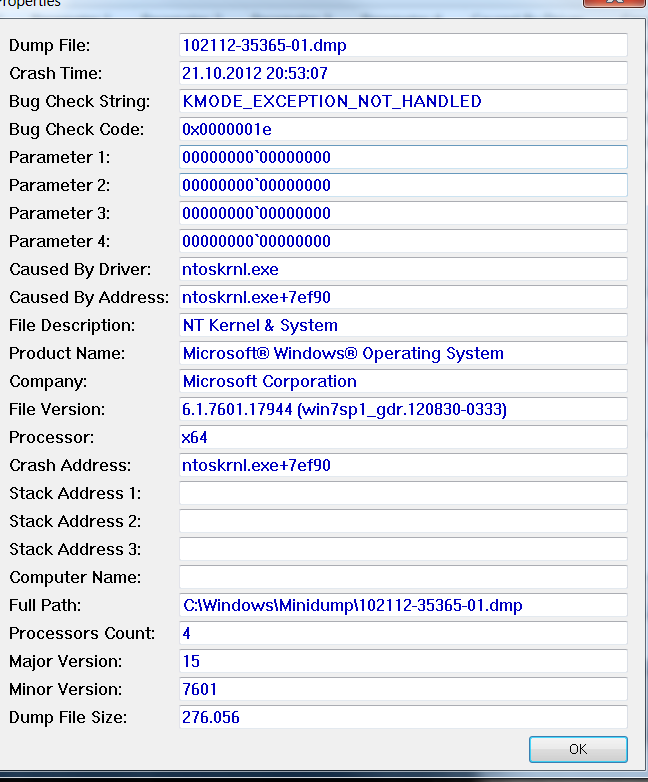Click the 'Dump File Size:' label
This screenshot has height=782, width=648.
tap(68, 717)
